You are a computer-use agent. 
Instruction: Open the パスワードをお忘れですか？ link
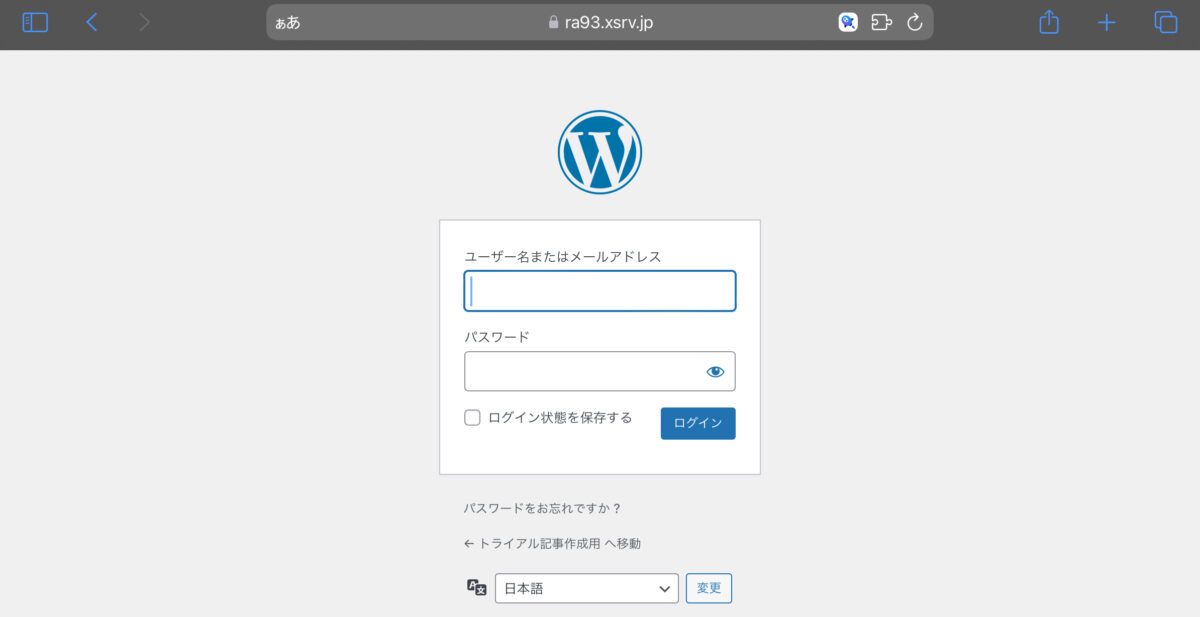click(x=543, y=508)
